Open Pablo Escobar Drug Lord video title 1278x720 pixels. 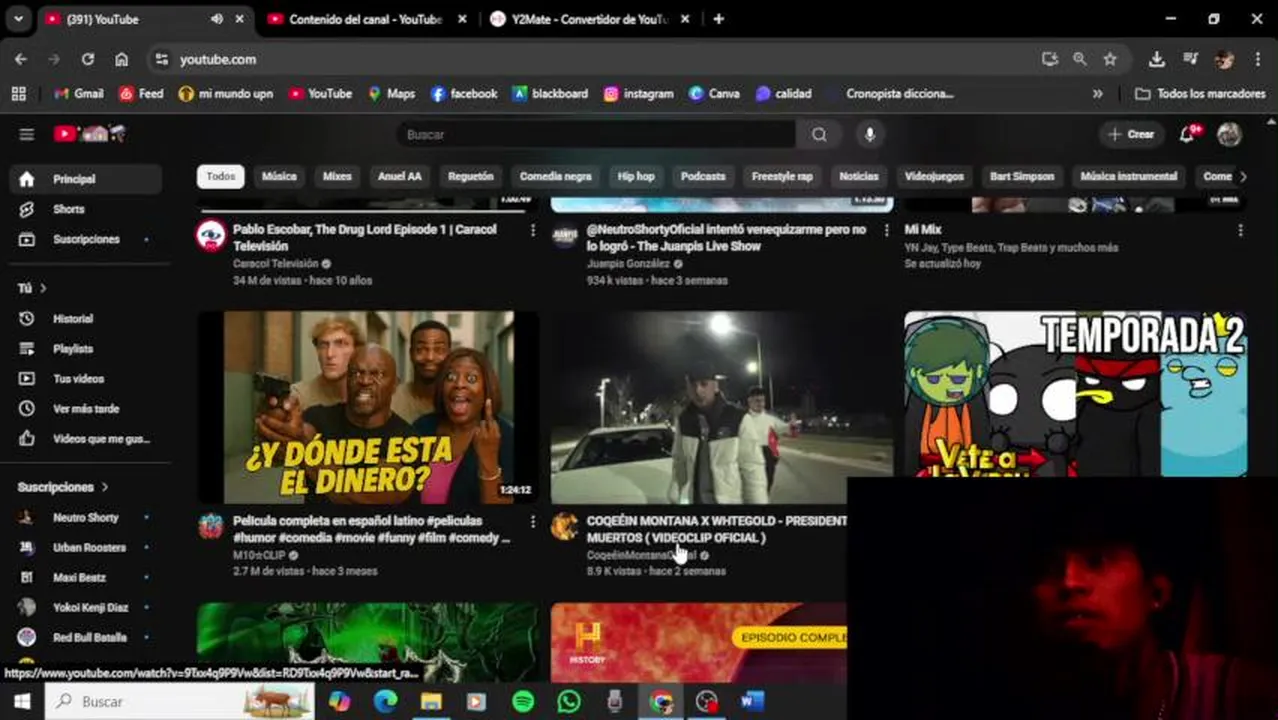364,238
